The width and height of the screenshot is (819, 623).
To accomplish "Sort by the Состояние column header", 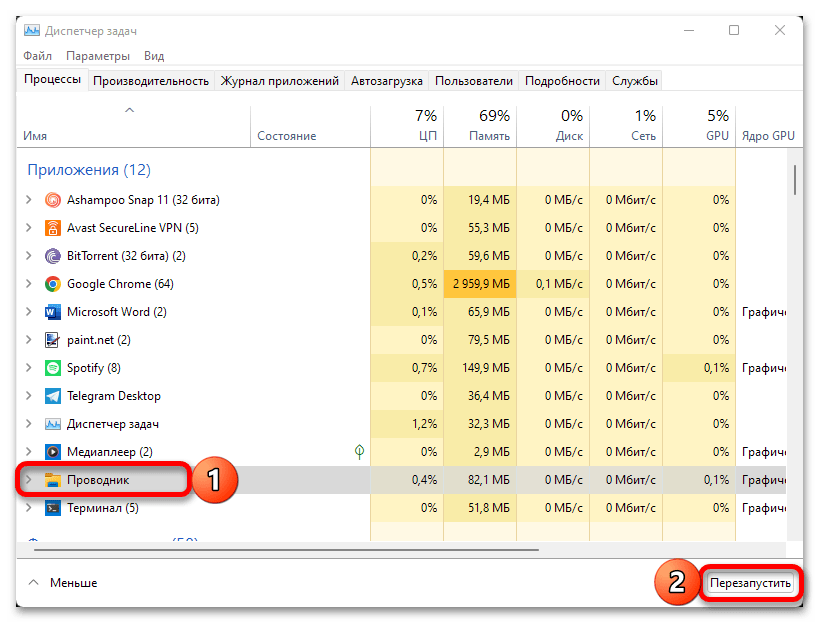I will pos(310,126).
